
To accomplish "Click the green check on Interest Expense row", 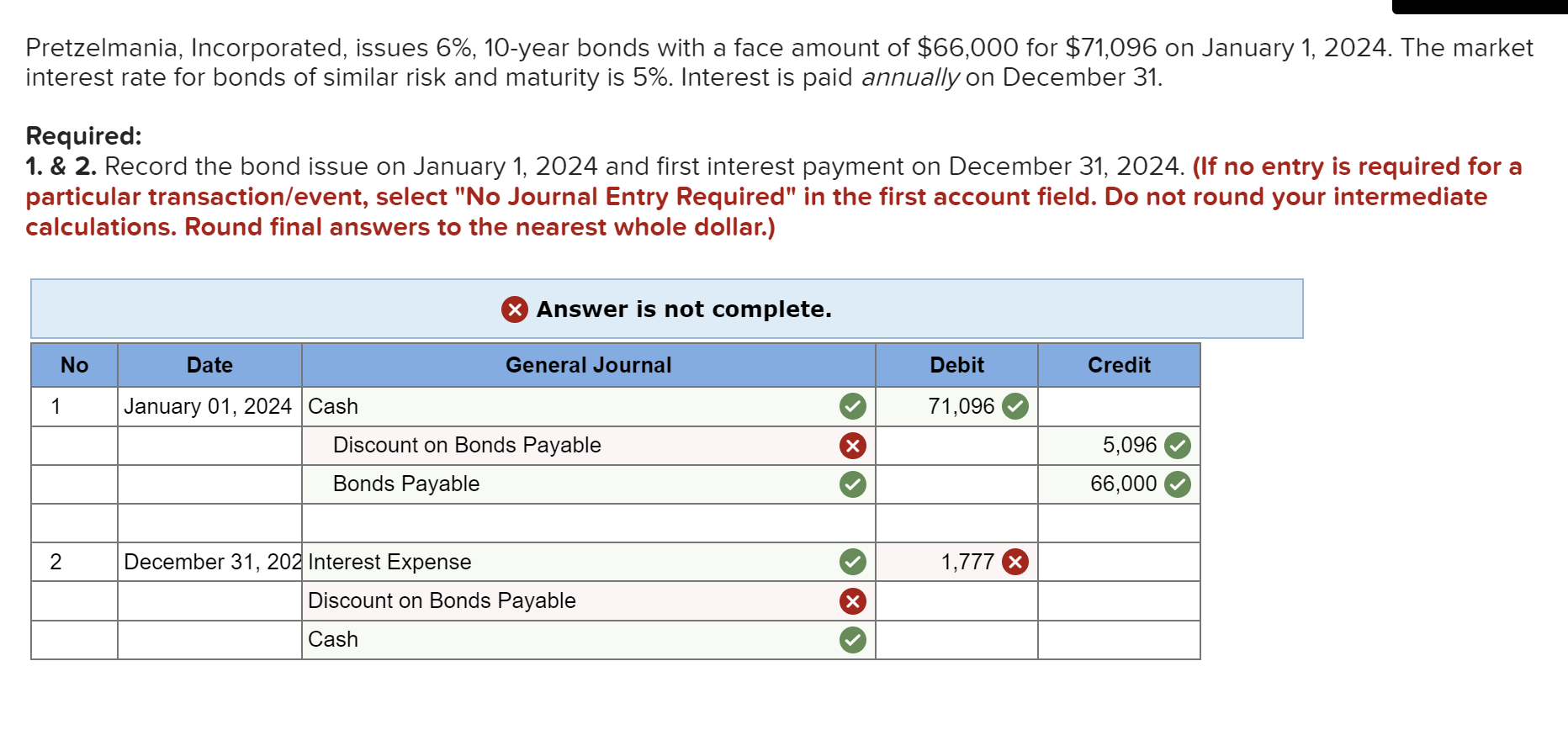I will pos(853,561).
